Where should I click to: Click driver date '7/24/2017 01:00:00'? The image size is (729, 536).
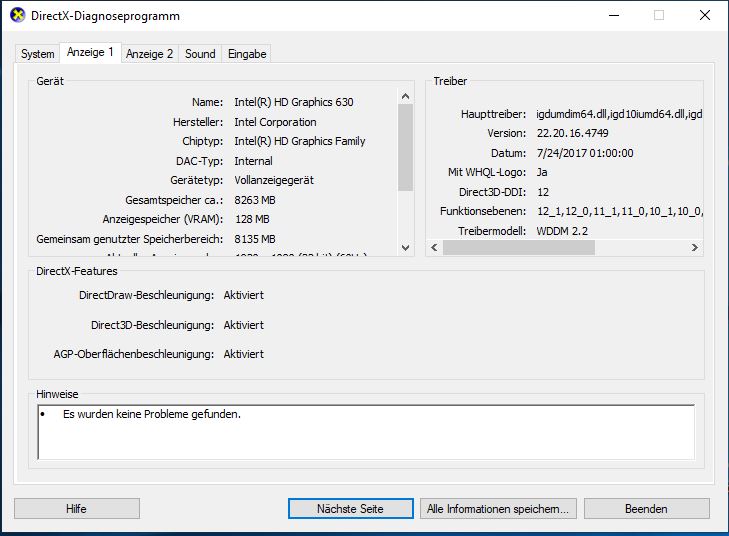585,153
